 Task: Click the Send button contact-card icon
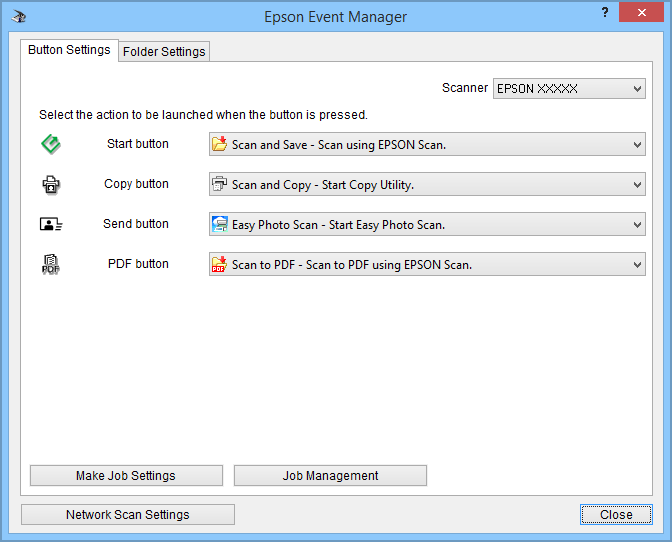click(x=51, y=224)
